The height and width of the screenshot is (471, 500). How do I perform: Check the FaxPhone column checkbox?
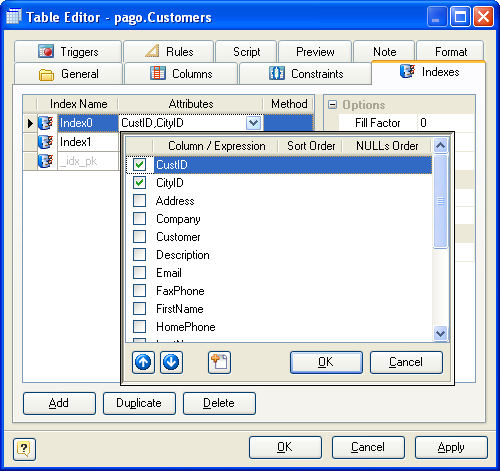[139, 291]
